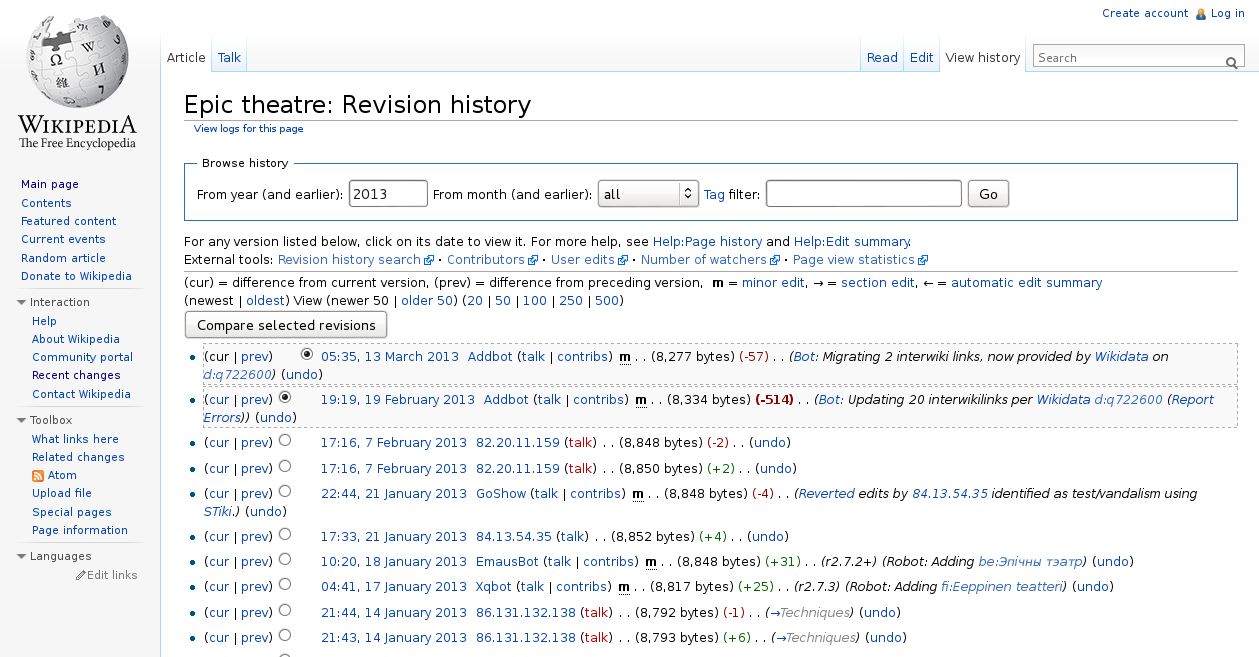Click Compare selected revisions button
Viewport: 1259px width, 657px height.
click(x=286, y=325)
